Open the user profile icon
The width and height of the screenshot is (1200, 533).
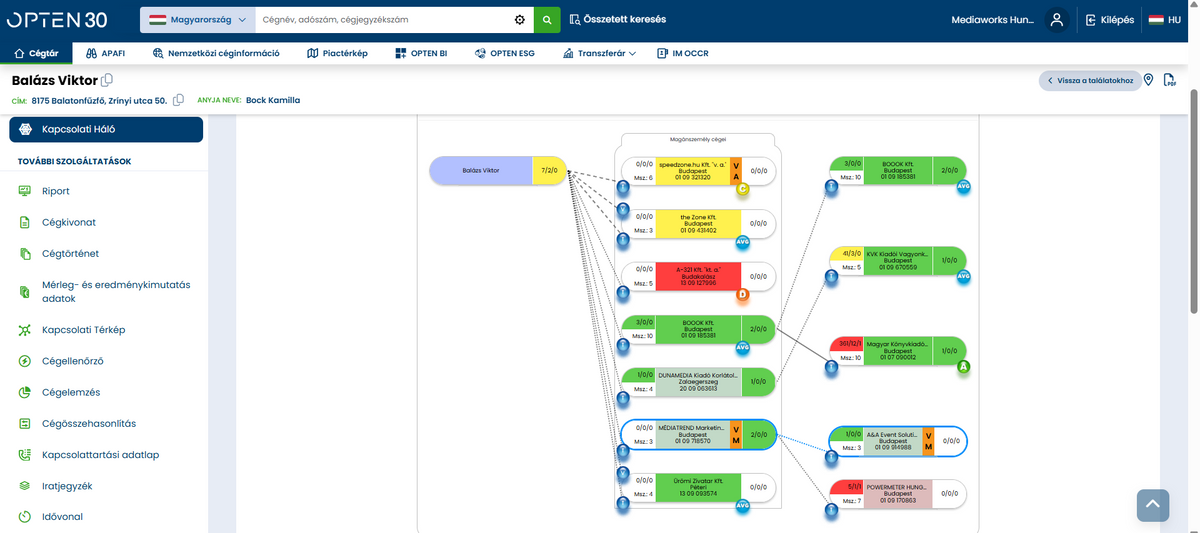[1056, 20]
